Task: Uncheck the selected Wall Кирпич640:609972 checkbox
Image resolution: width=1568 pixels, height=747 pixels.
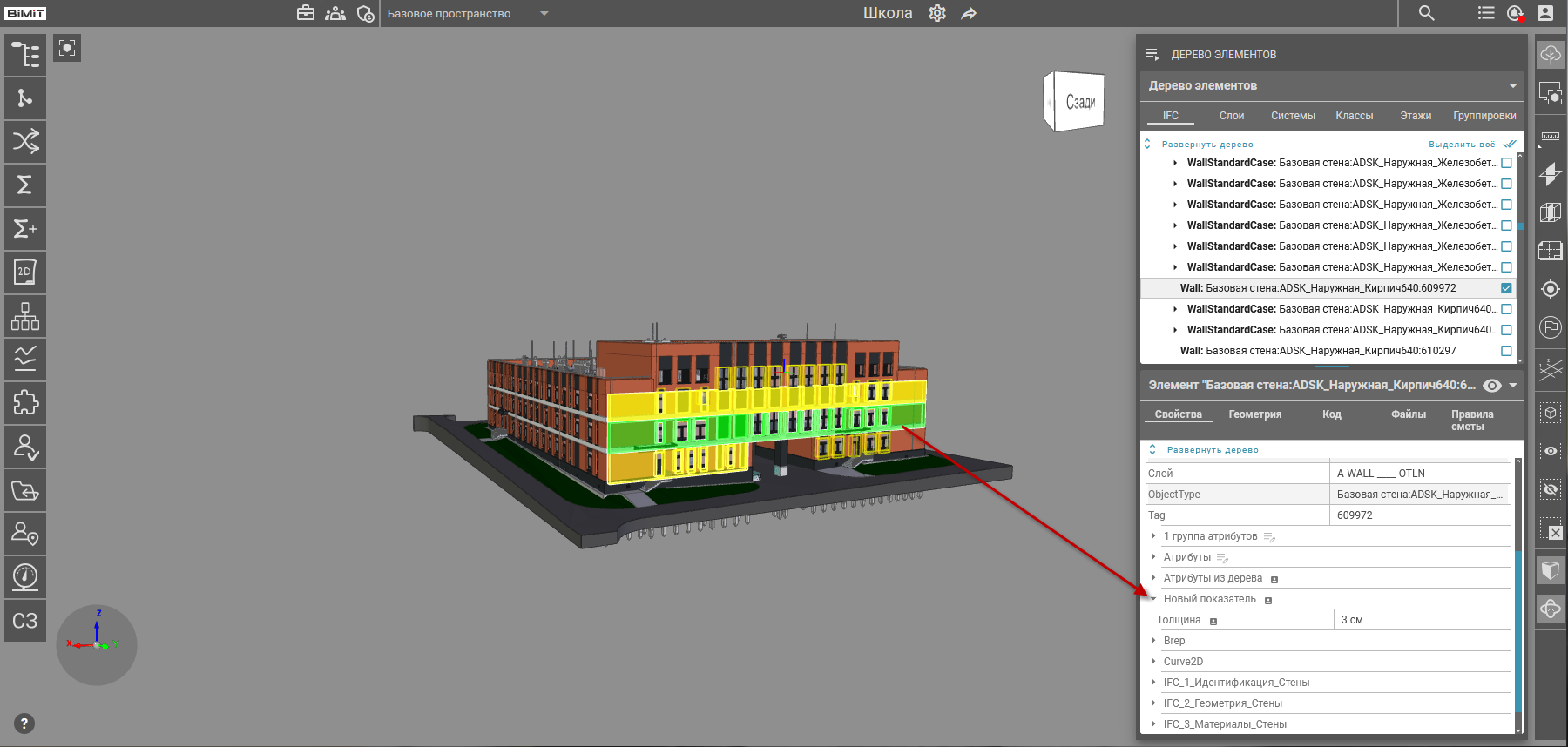Action: point(1506,288)
